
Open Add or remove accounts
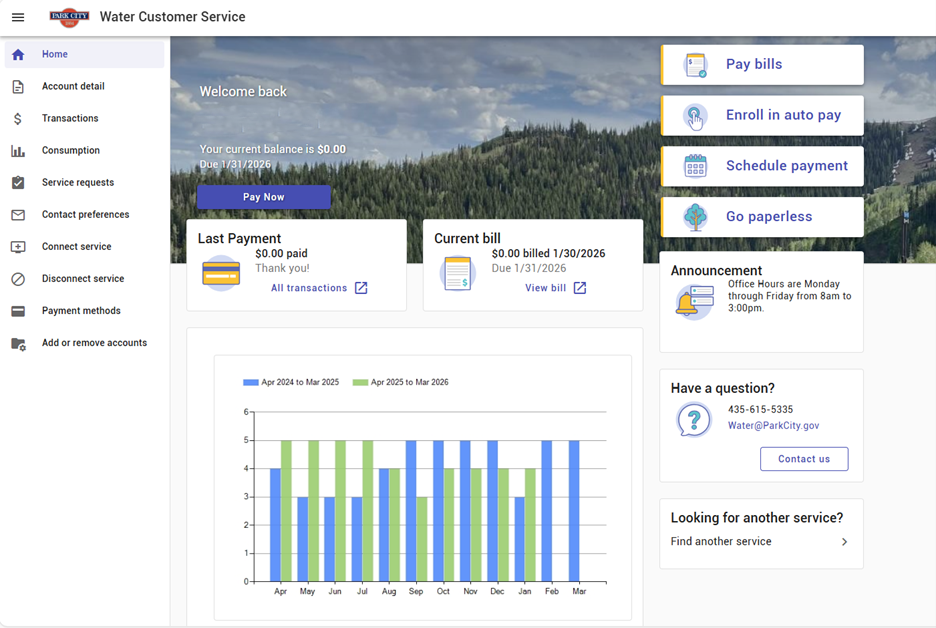pyautogui.click(x=94, y=343)
